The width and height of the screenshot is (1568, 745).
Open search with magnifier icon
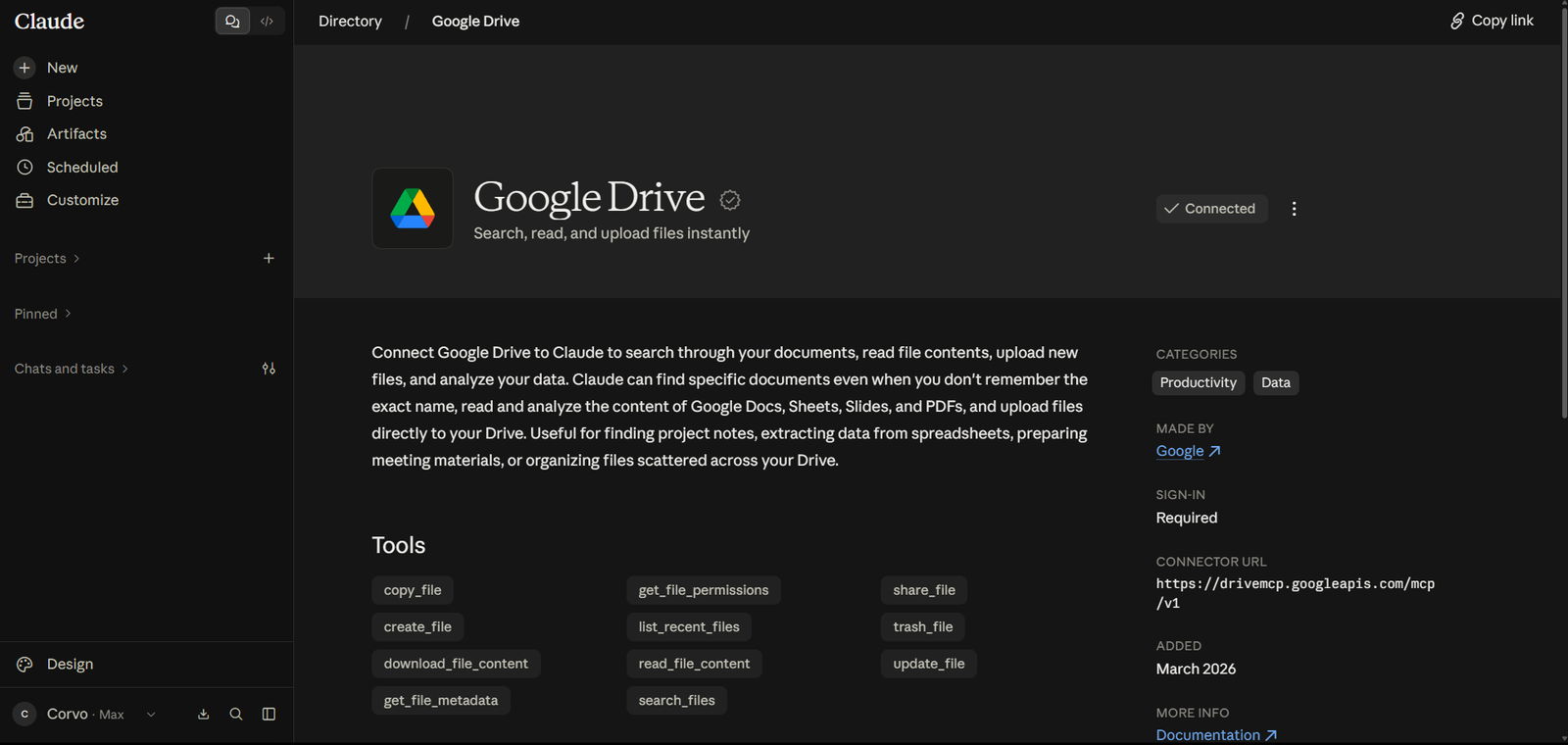pos(236,715)
